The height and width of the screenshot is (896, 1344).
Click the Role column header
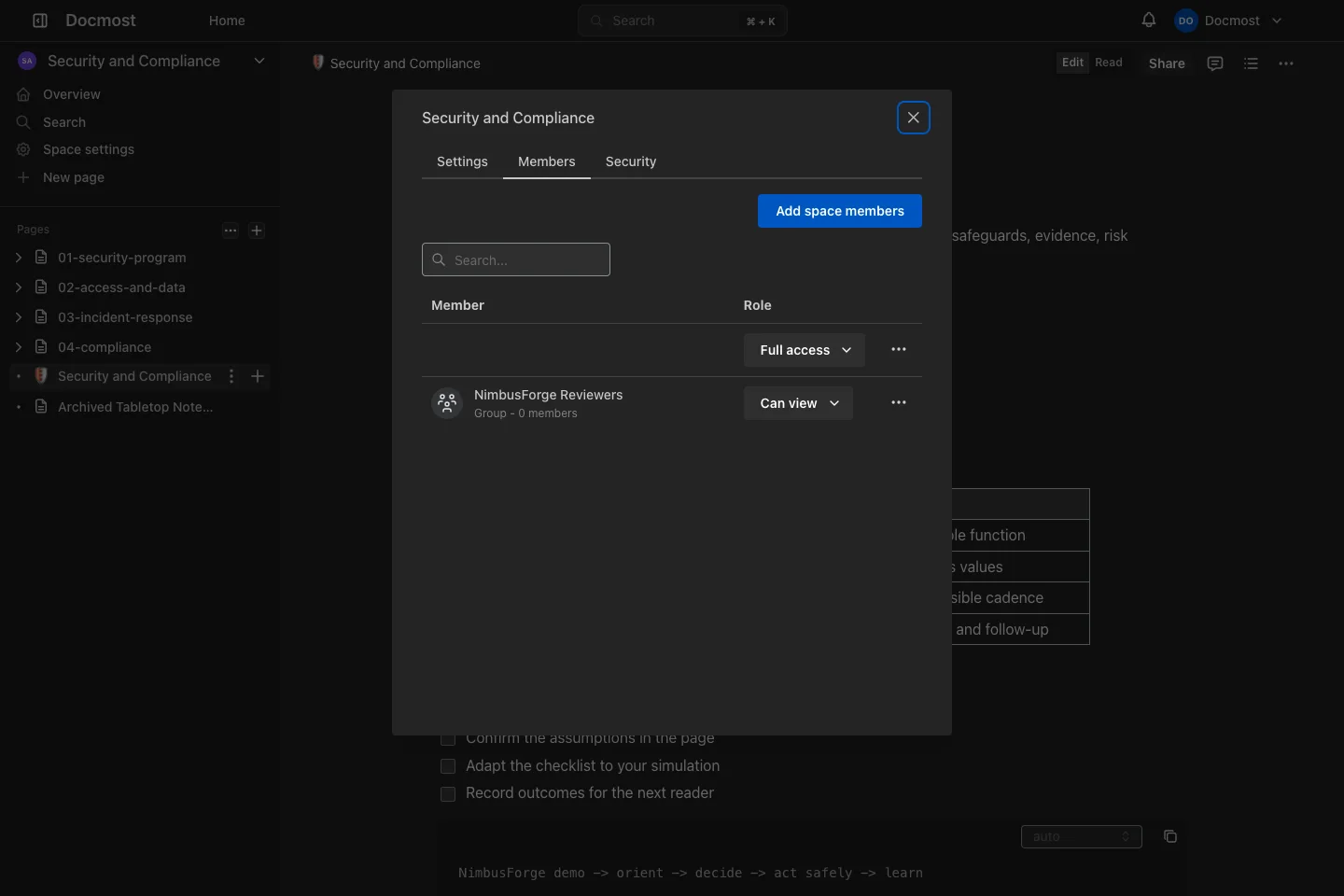(x=757, y=305)
